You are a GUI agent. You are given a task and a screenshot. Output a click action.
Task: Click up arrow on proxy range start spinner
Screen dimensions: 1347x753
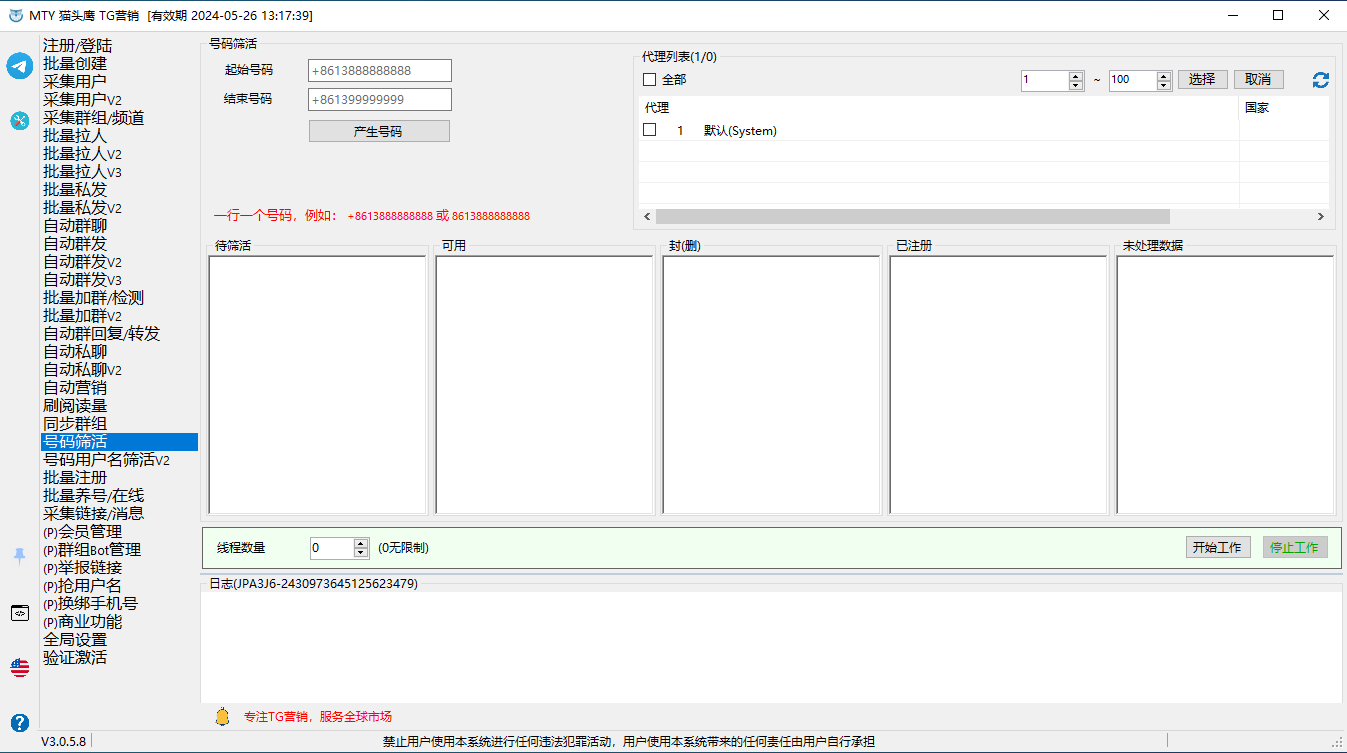1076,76
